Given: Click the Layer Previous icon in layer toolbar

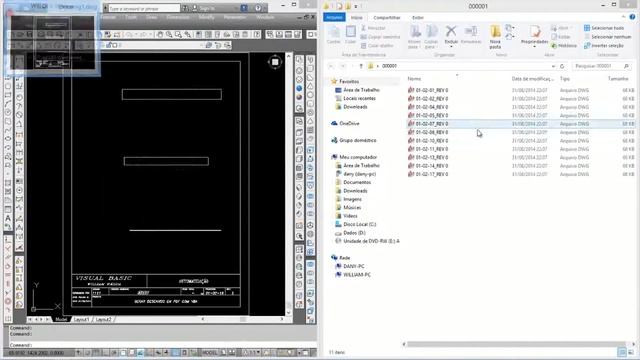Looking at the screenshot, I should [218, 45].
